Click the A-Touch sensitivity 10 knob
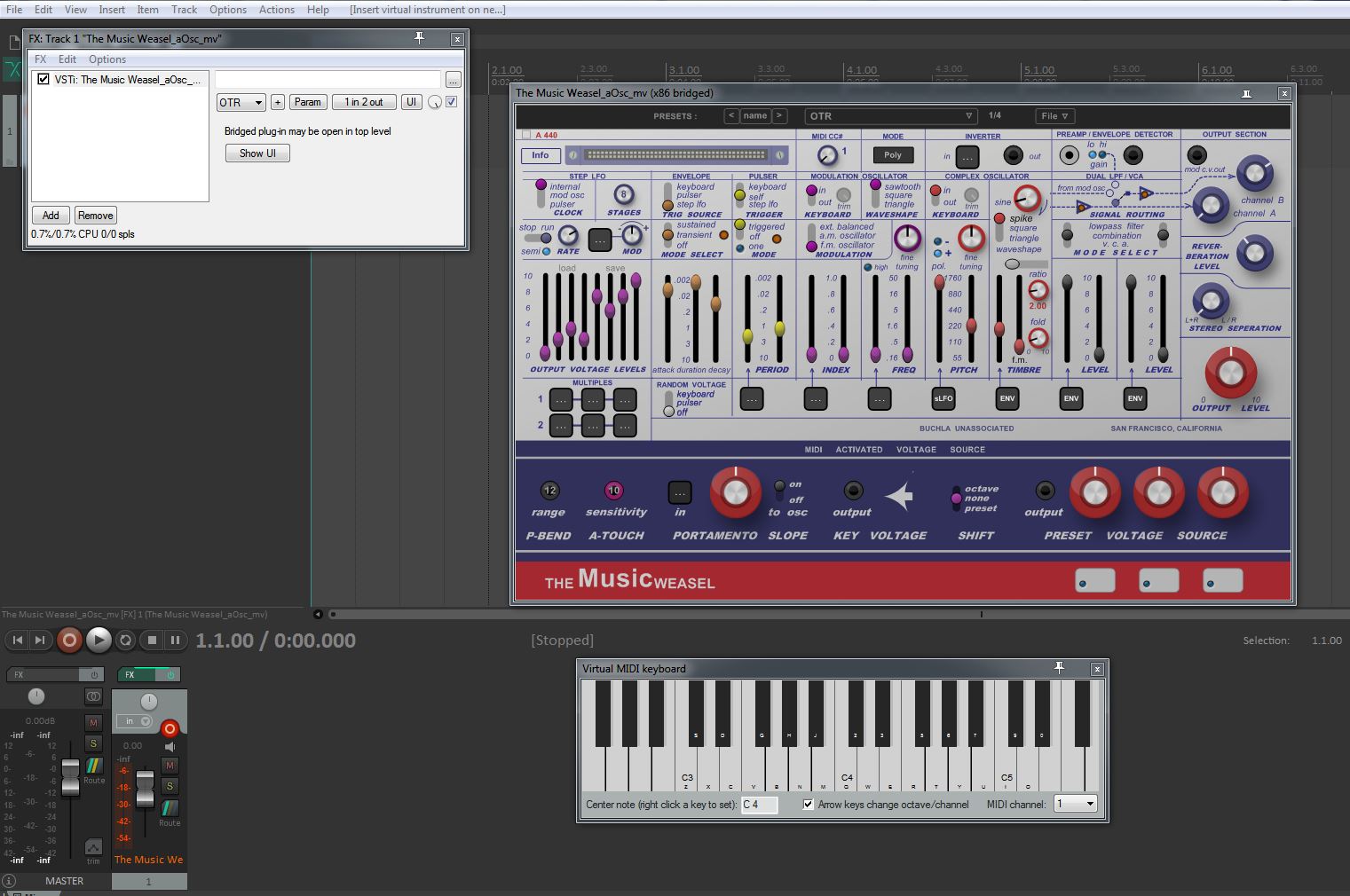Viewport: 1350px width, 896px height. (613, 491)
